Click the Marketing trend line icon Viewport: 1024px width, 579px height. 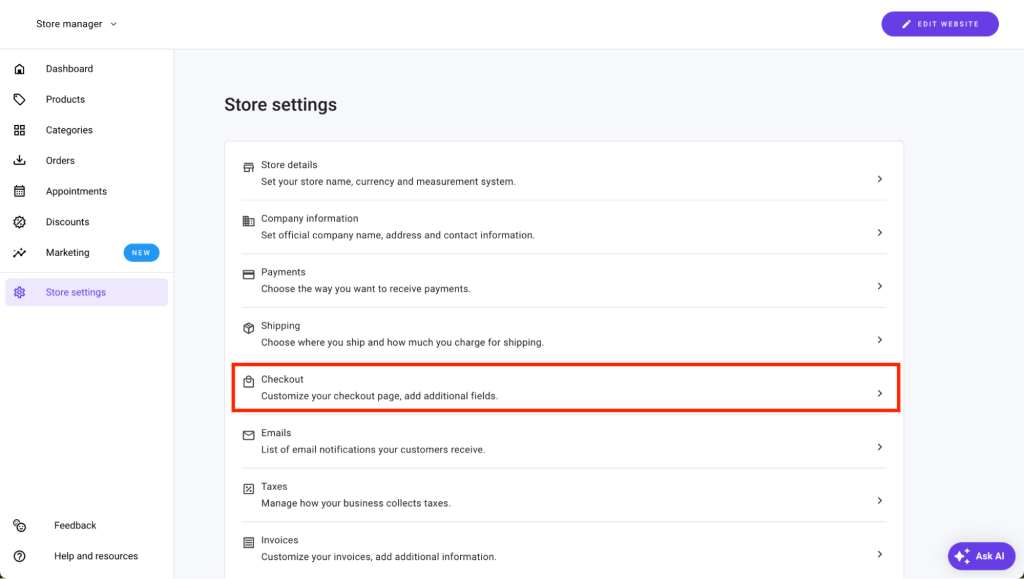19,253
